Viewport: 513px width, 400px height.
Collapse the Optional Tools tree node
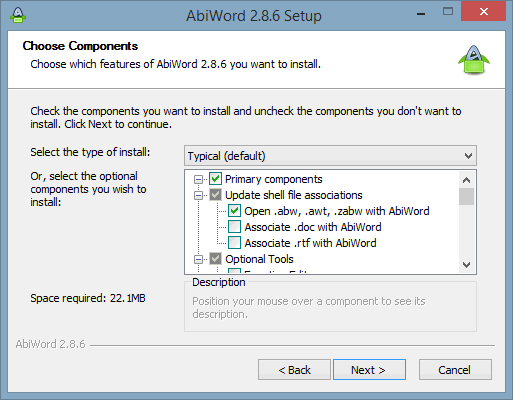[198, 259]
